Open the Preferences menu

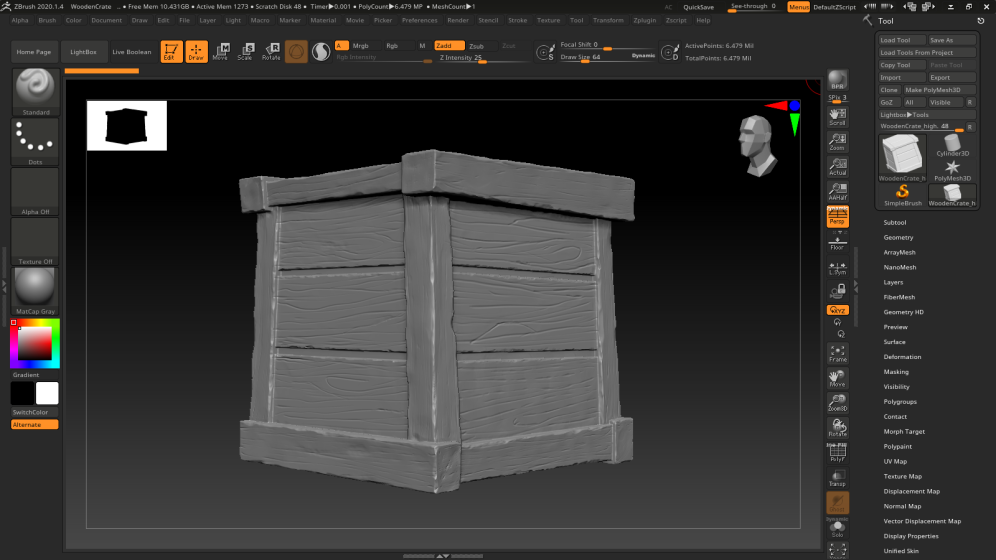[419, 20]
